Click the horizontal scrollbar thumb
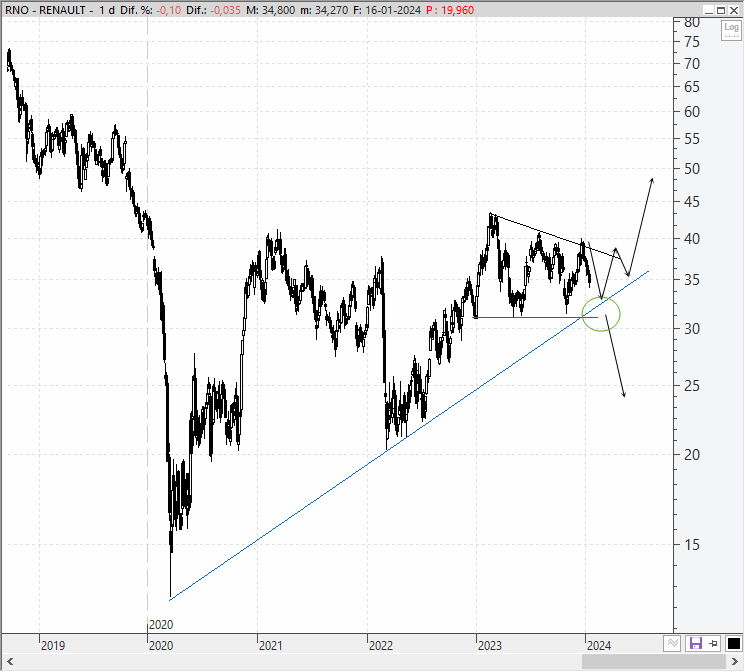The image size is (745, 672). tap(654, 662)
